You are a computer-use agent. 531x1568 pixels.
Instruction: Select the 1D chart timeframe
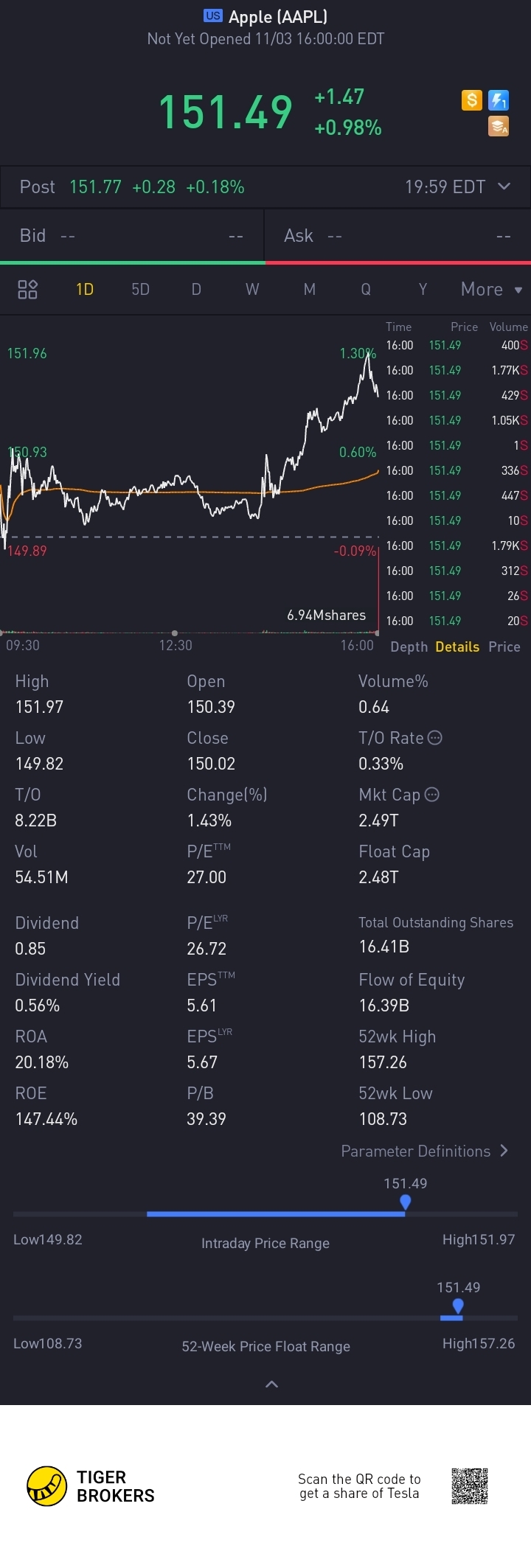85,289
